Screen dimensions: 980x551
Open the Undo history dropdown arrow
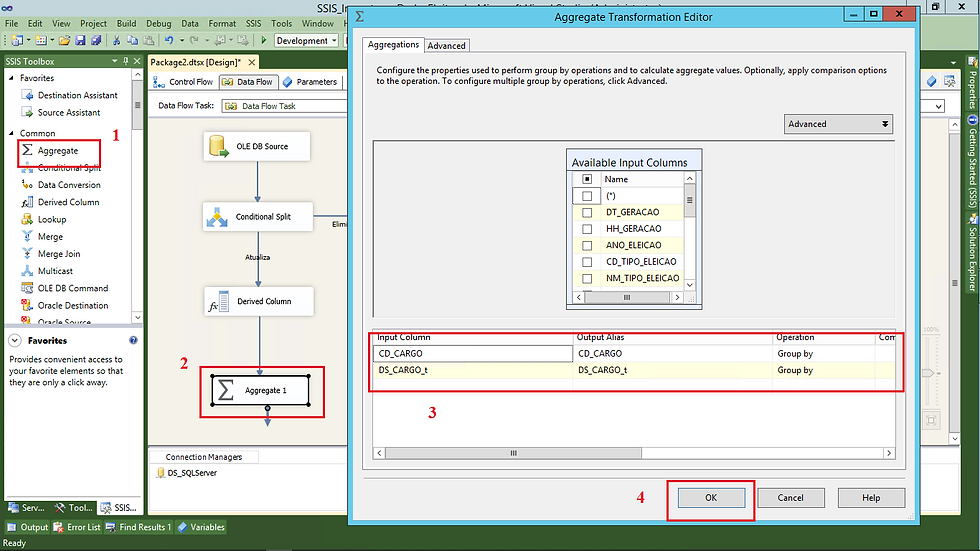(182, 41)
